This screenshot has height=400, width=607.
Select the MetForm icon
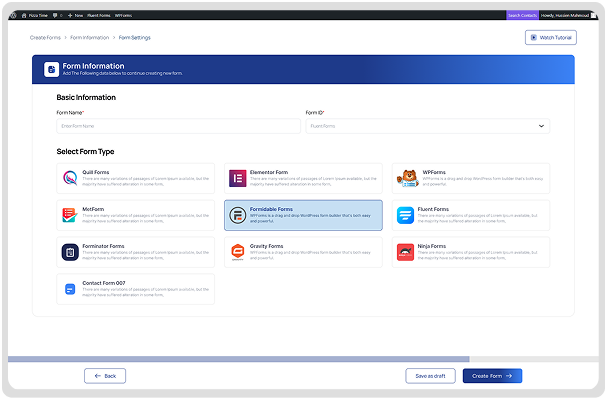pyautogui.click(x=70, y=215)
